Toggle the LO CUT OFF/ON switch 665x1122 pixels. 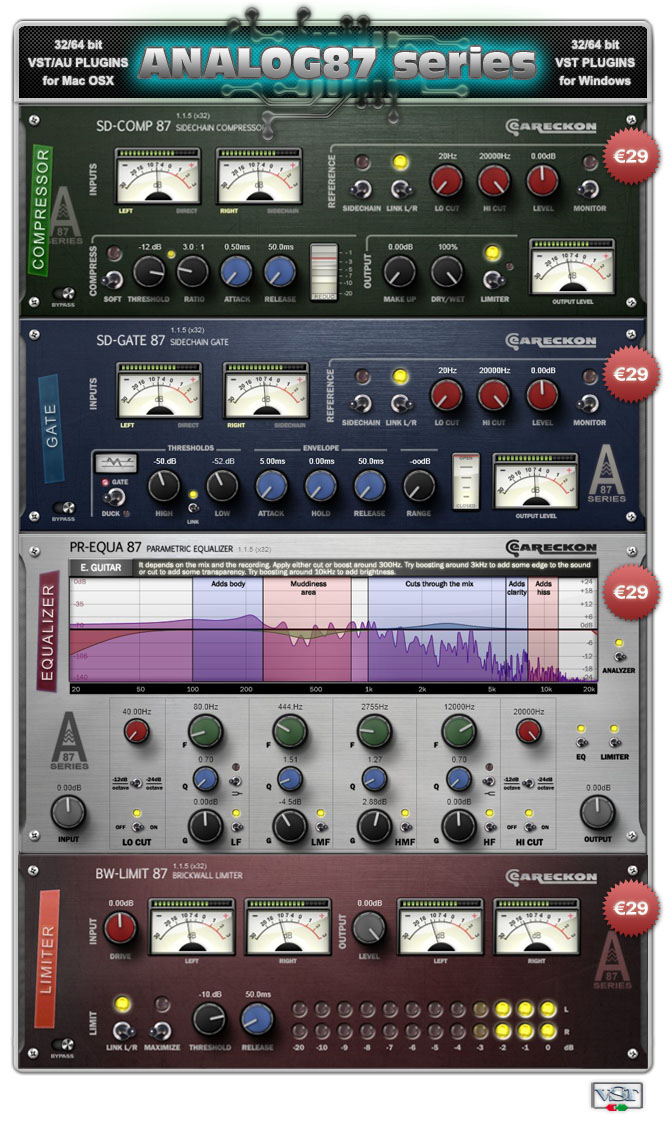coord(136,827)
